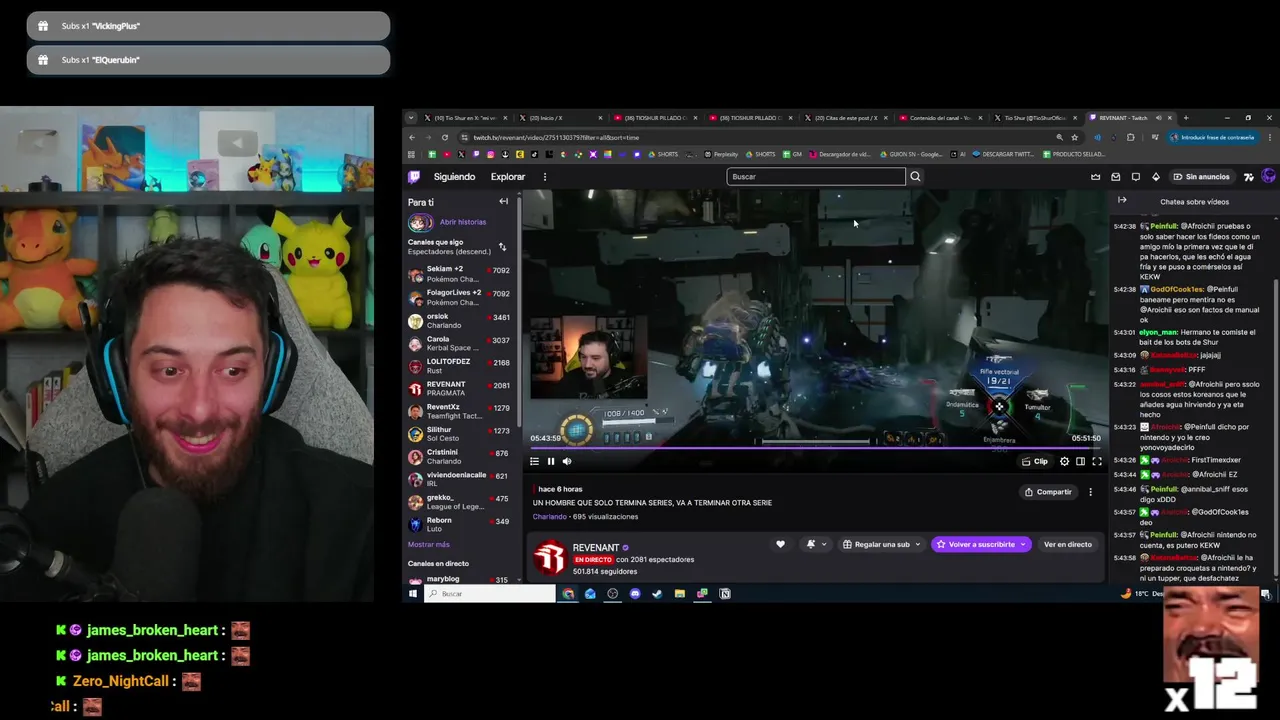The image size is (1280, 720).
Task: Seek on the video progress bar
Action: pos(814,448)
